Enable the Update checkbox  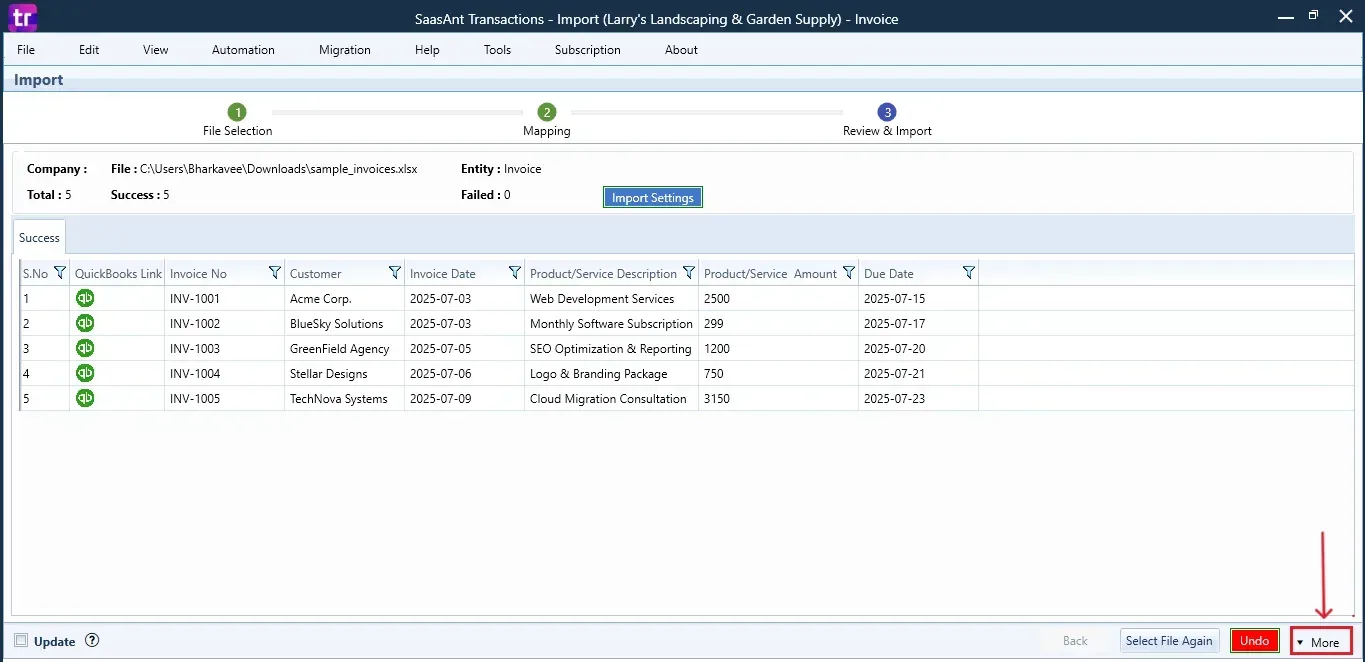tap(21, 641)
